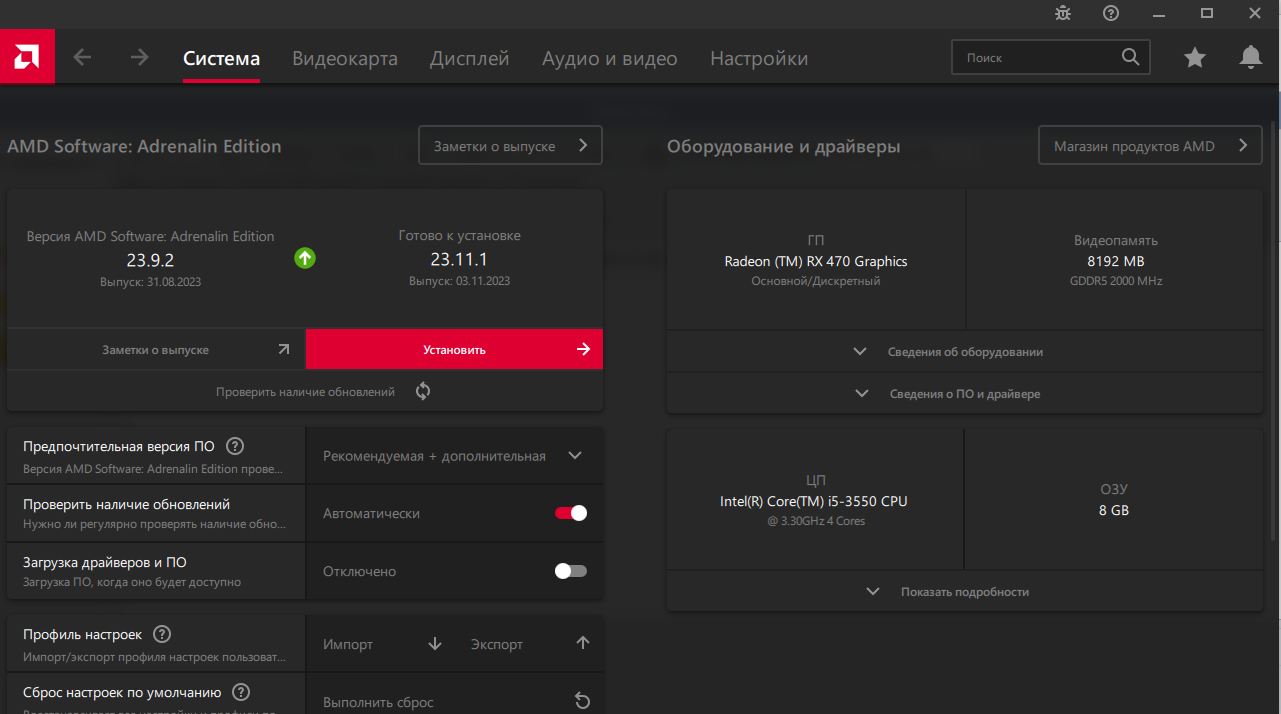This screenshot has width=1281, height=714.
Task: Switch to the Видеокарта tab
Action: point(345,58)
